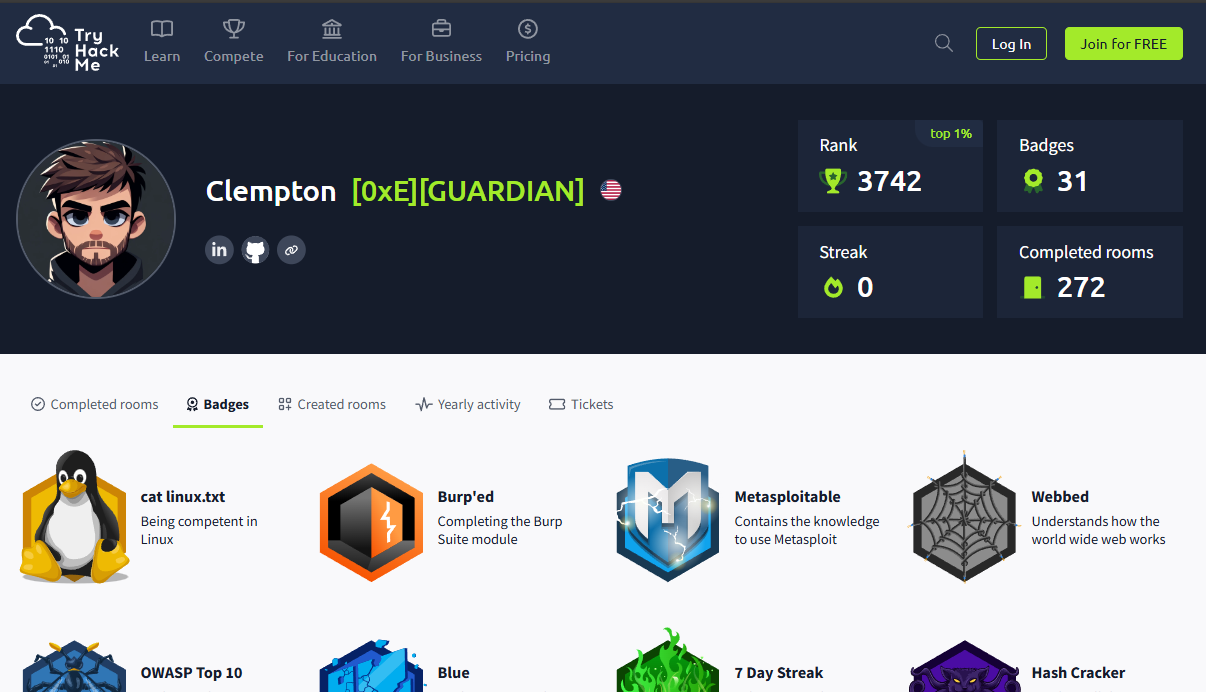Open the For Business menu
The height and width of the screenshot is (692, 1206).
coord(441,42)
